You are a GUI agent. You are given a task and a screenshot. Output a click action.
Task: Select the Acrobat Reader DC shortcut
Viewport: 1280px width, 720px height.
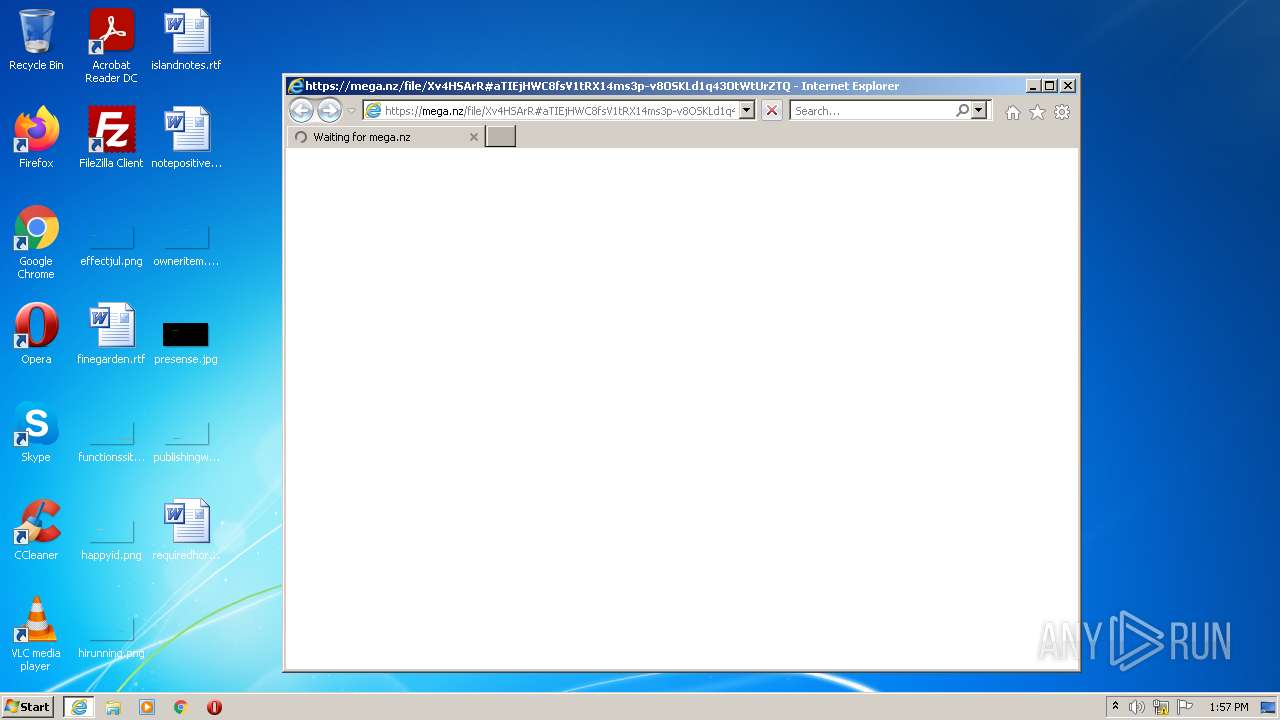point(111,46)
